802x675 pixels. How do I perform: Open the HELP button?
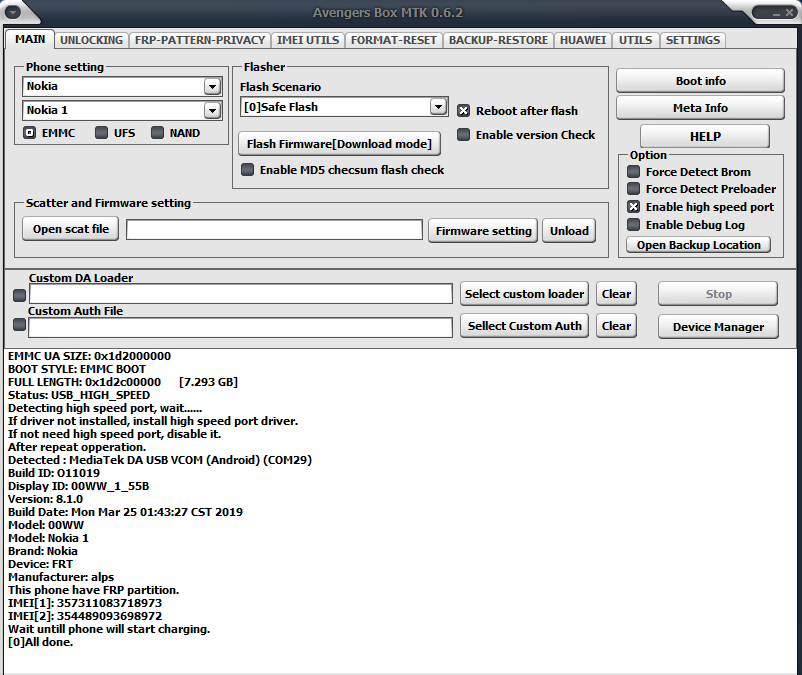pos(705,137)
